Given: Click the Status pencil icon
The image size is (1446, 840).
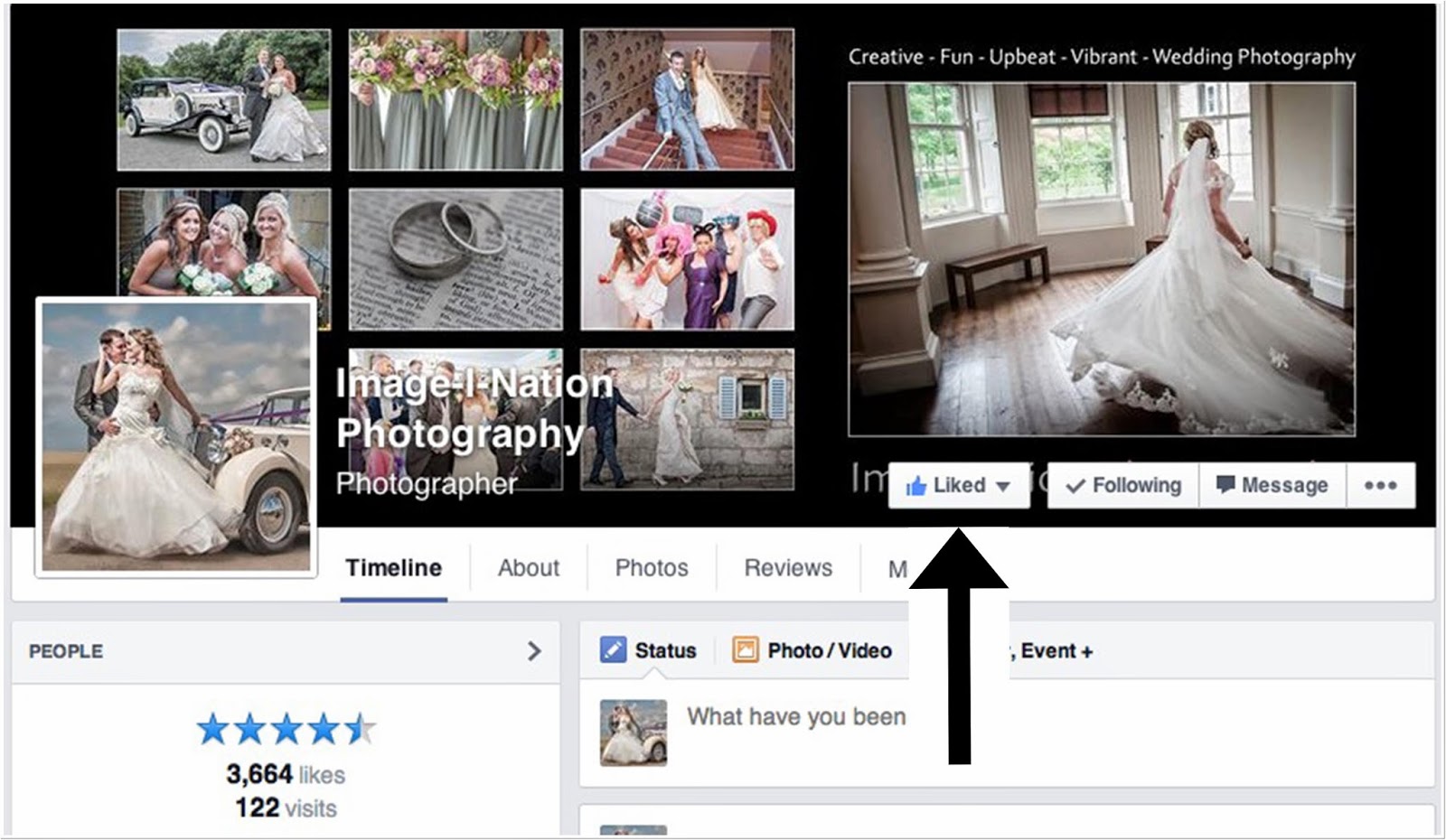Looking at the screenshot, I should 613,650.
